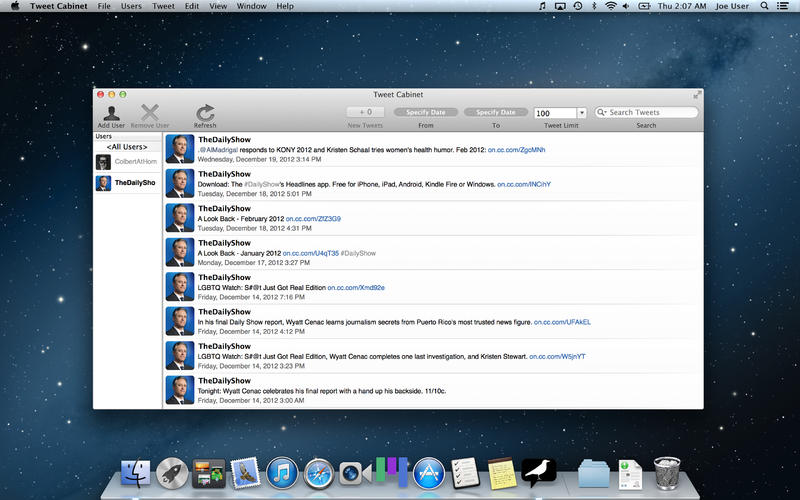Set the To Specify Date button
The width and height of the screenshot is (800, 500).
495,112
